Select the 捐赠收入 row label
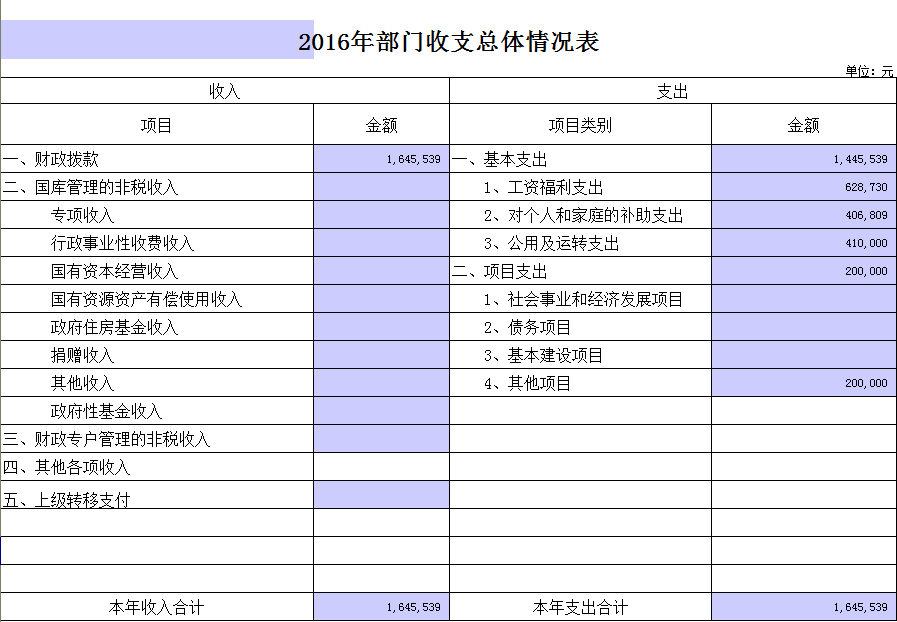This screenshot has height=622, width=897. coord(157,355)
